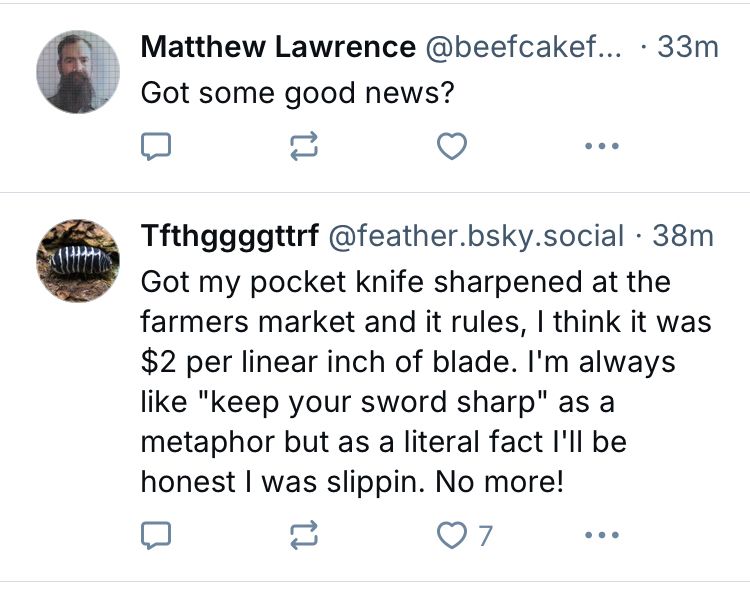
Task: Open the Tfthgggttrf display name link
Action: pos(230,236)
